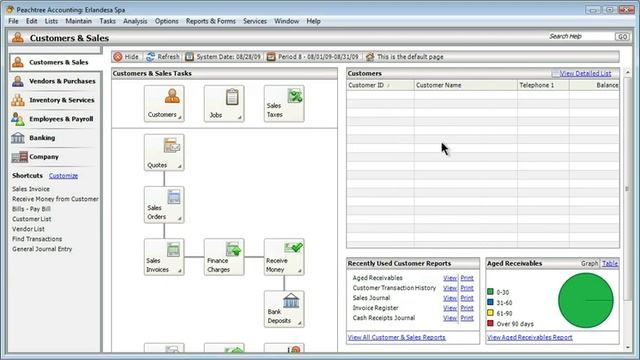The width and height of the screenshot is (640, 360).
Task: Click the Refresh toolbar icon
Action: pos(150,57)
